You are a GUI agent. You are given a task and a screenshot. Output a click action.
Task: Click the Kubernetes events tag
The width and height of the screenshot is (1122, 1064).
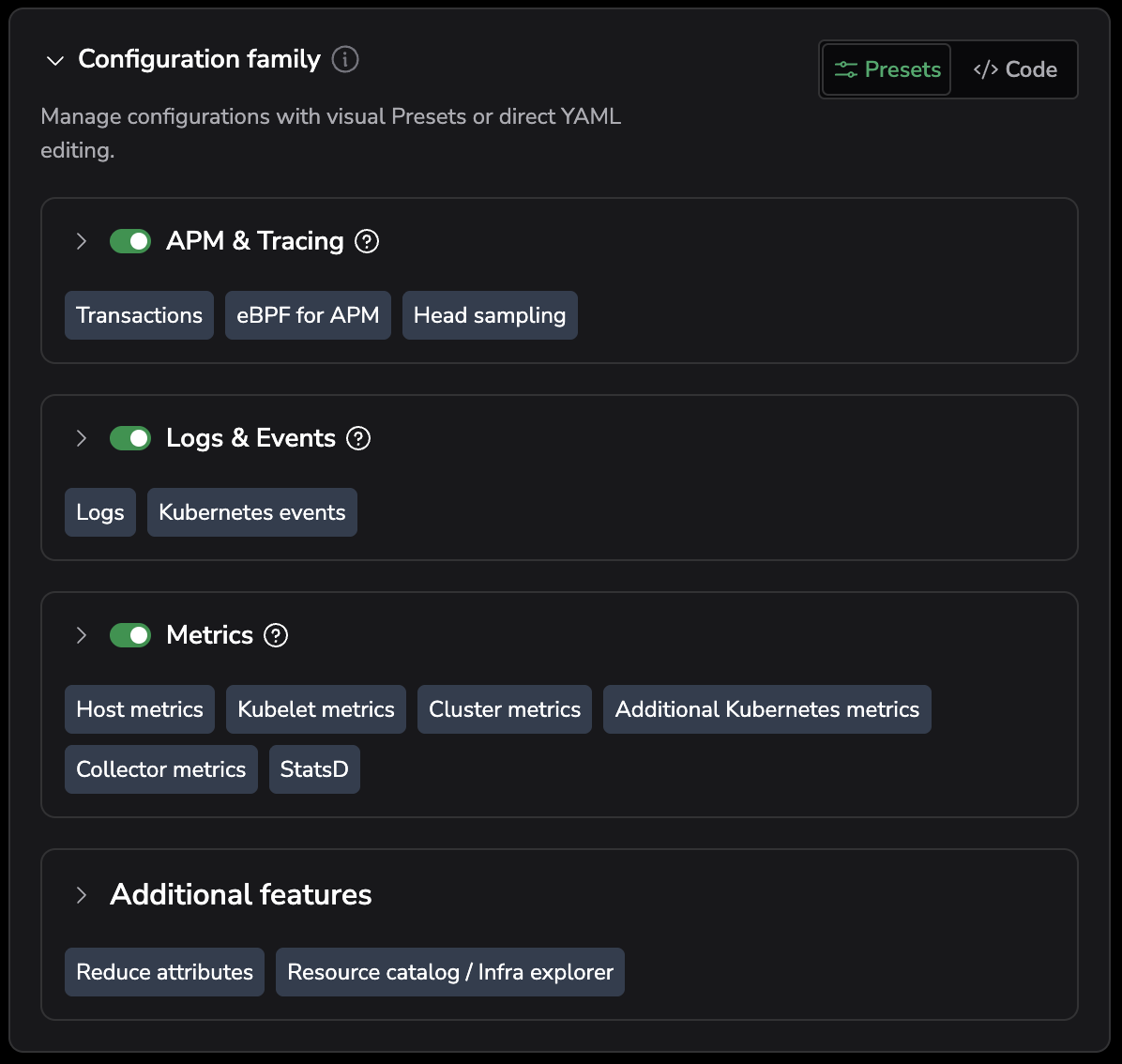point(251,512)
